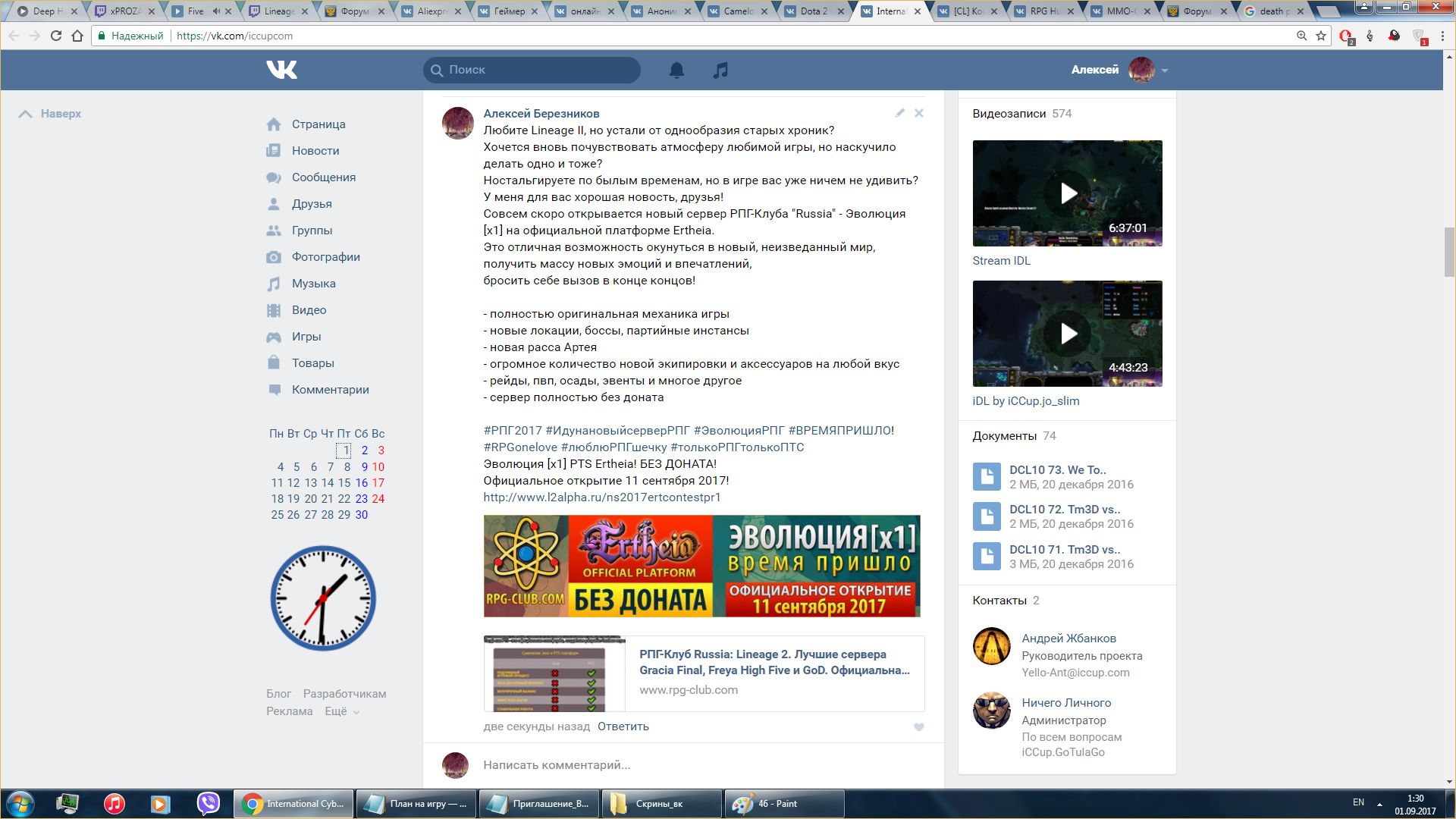Open document DCL10 73. We To..
1456x819 pixels.
(1057, 470)
